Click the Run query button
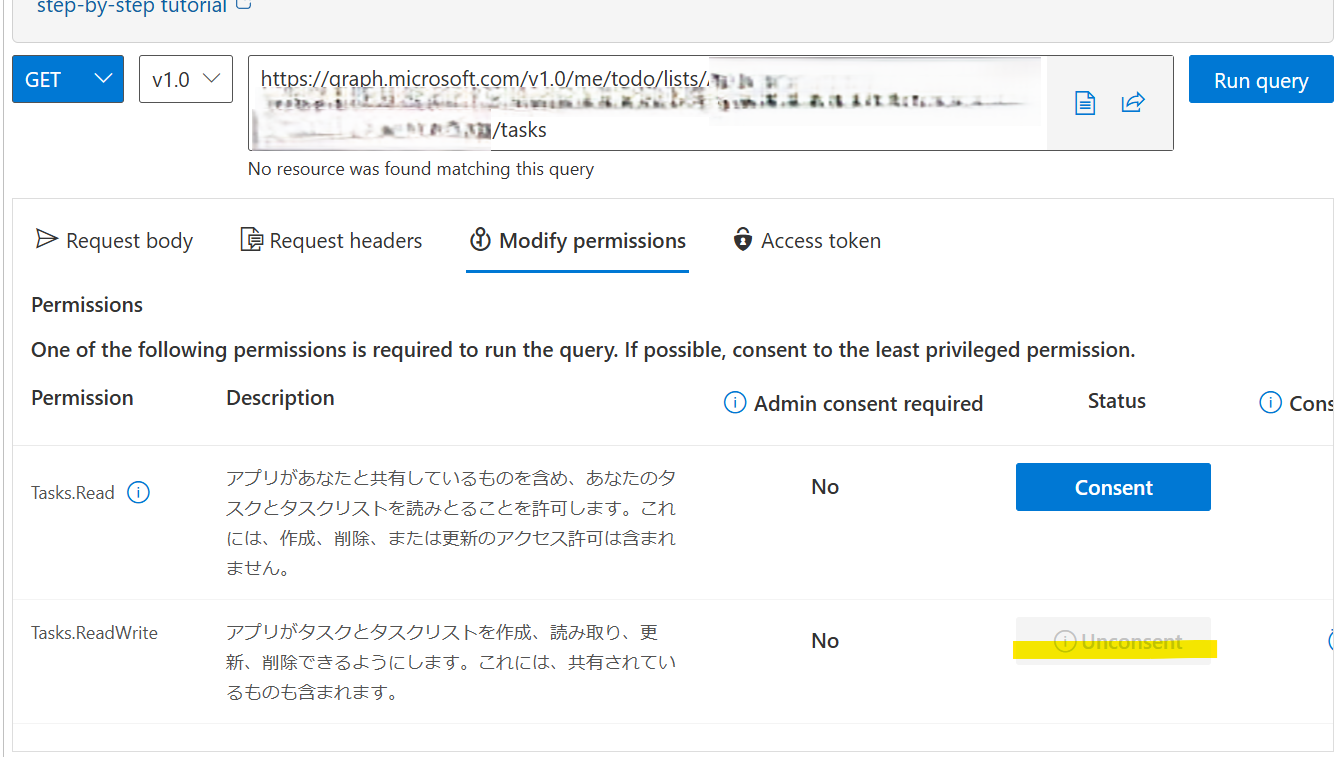Viewport: 1341px width, 757px height. [x=1261, y=79]
